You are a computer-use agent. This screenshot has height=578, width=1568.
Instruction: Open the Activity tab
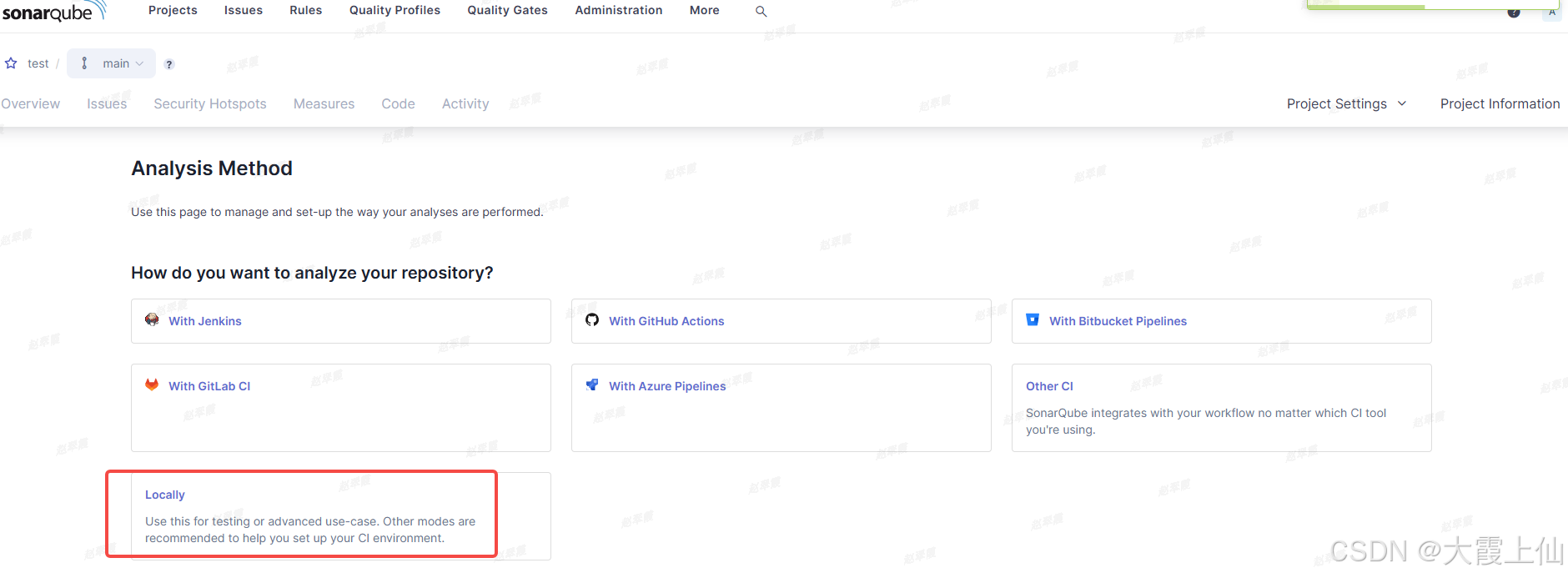point(465,103)
